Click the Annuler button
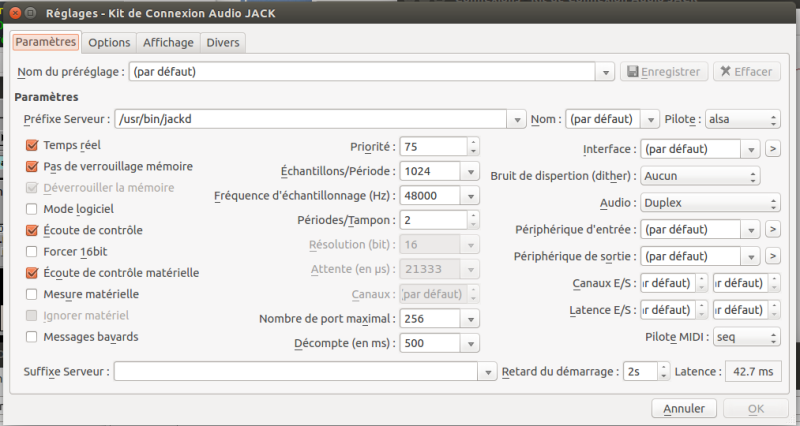Screen dimensions: 800x426 point(684,409)
